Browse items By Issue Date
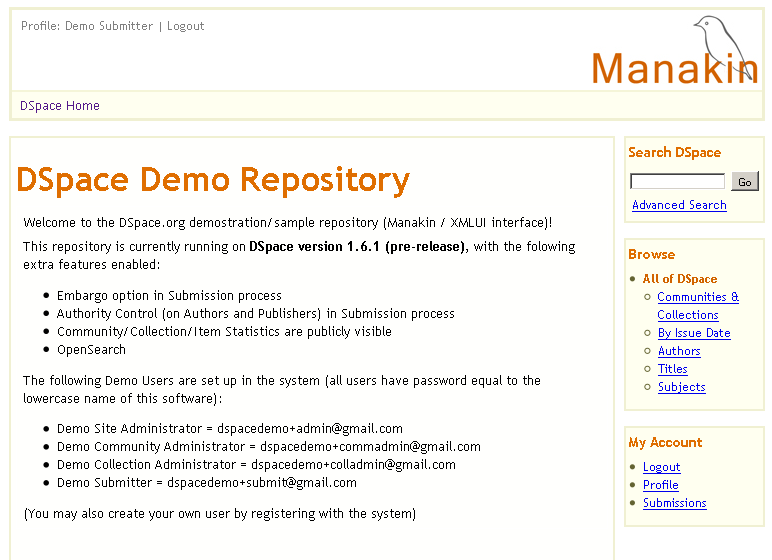 click(694, 333)
